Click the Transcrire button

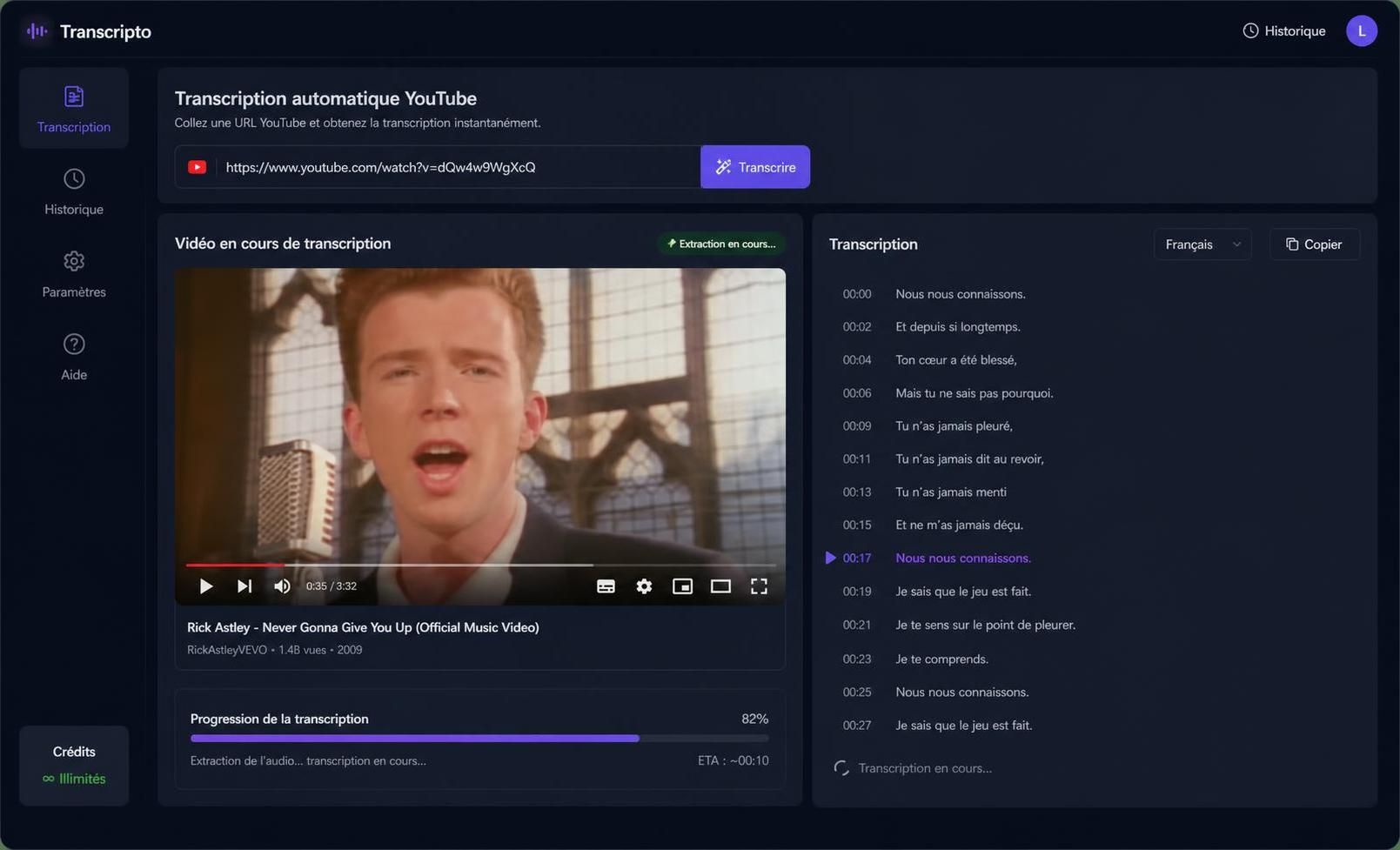tap(755, 167)
